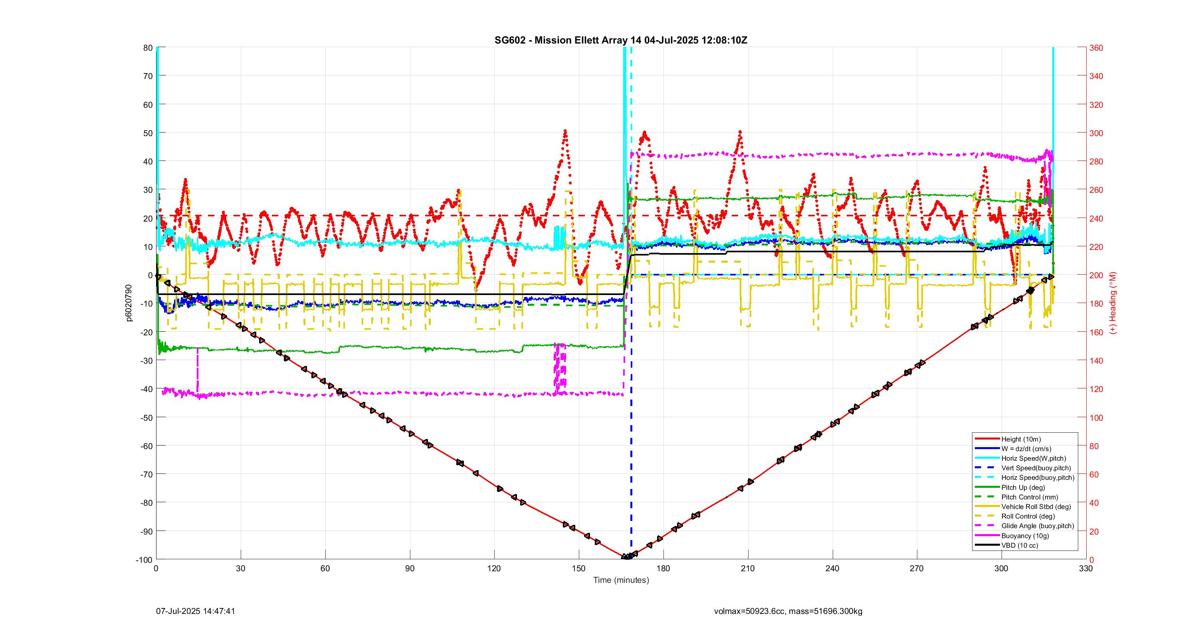Click the 'Time (minutes)' x-axis label

pyautogui.click(x=621, y=580)
